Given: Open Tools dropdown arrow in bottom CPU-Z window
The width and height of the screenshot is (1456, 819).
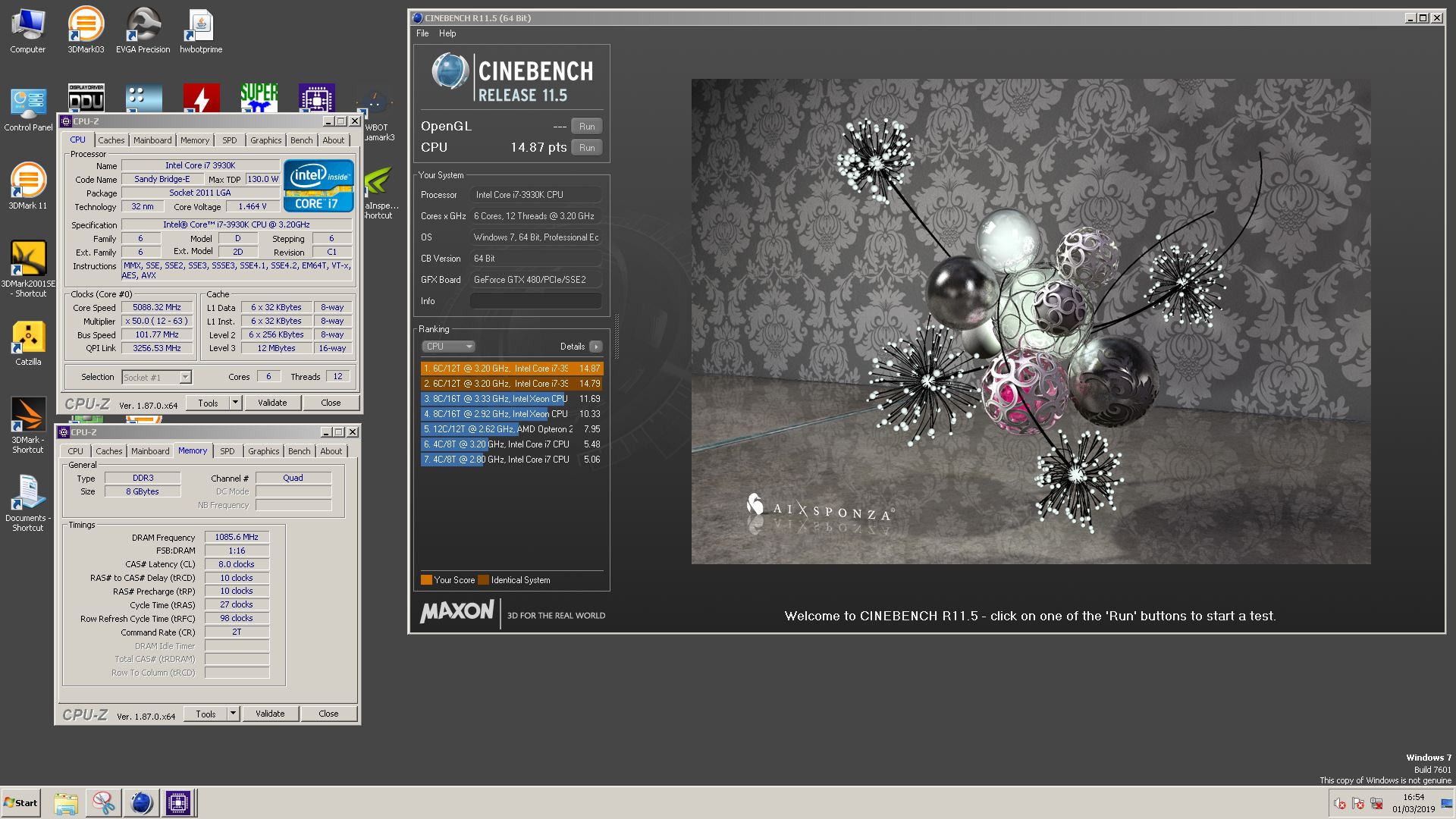Looking at the screenshot, I should click(x=233, y=714).
